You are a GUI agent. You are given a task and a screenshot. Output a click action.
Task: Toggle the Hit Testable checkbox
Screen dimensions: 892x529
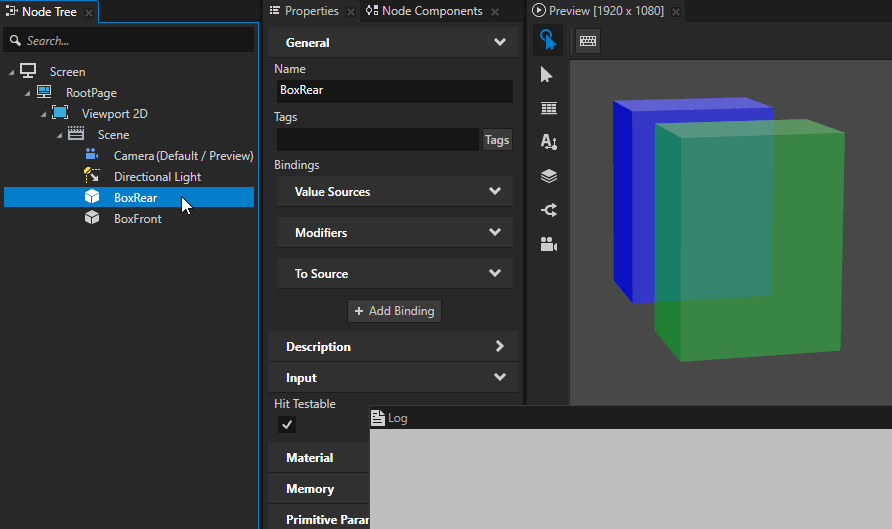point(287,424)
